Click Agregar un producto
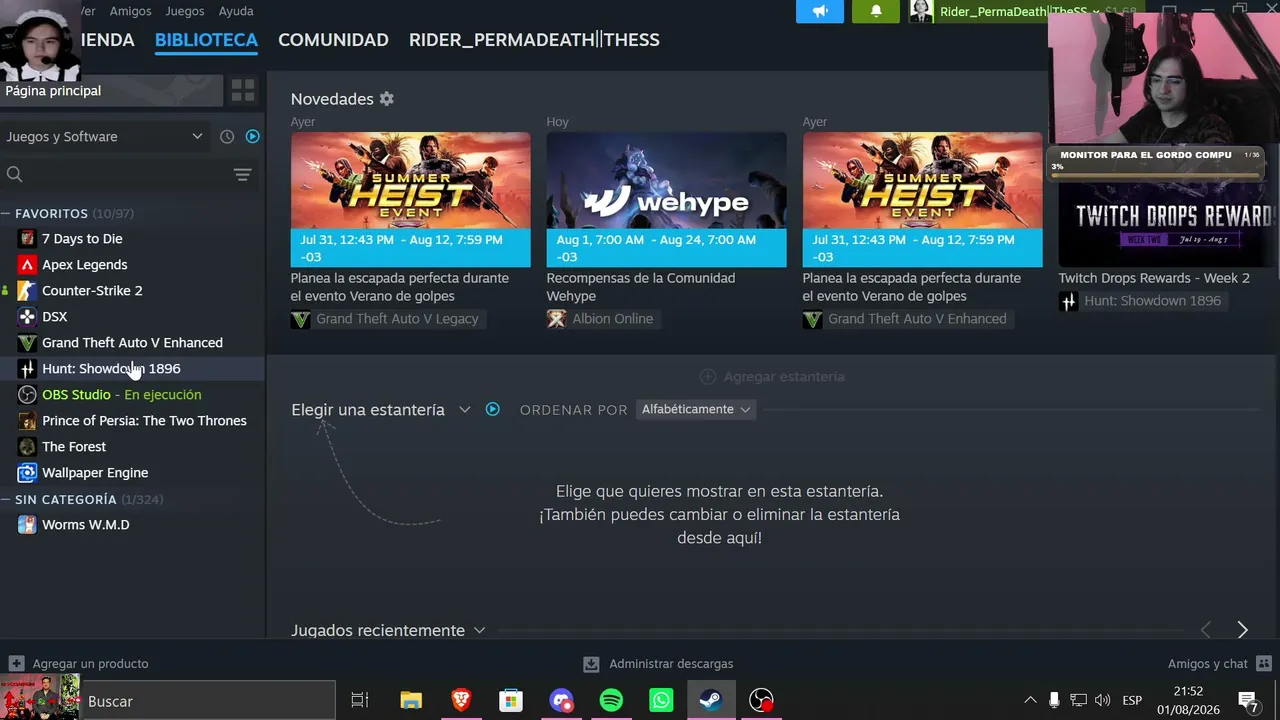This screenshot has height=720, width=1280. tap(79, 663)
